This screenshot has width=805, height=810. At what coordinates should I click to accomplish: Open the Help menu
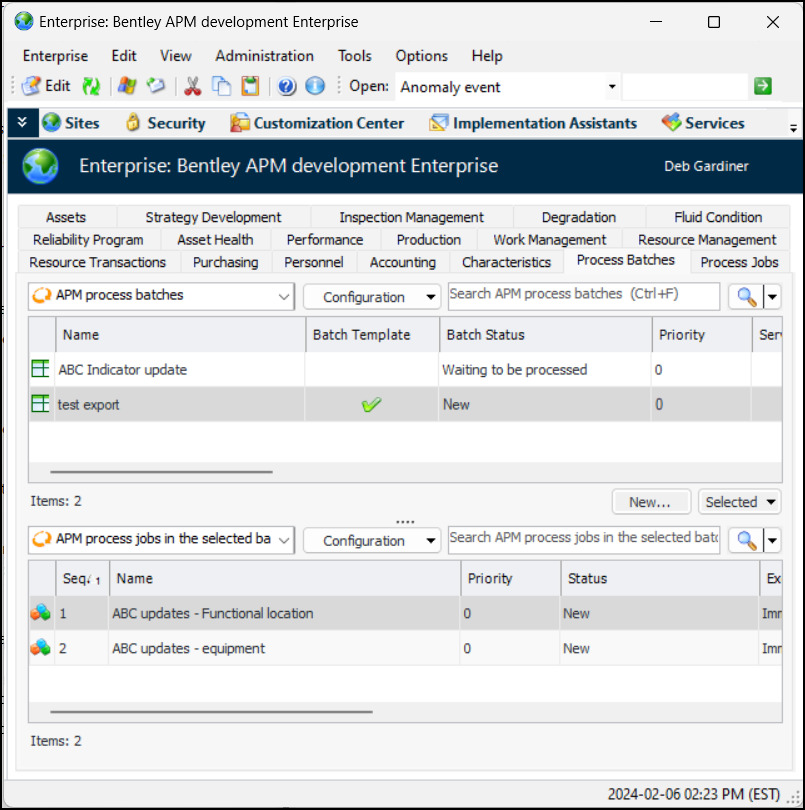487,56
